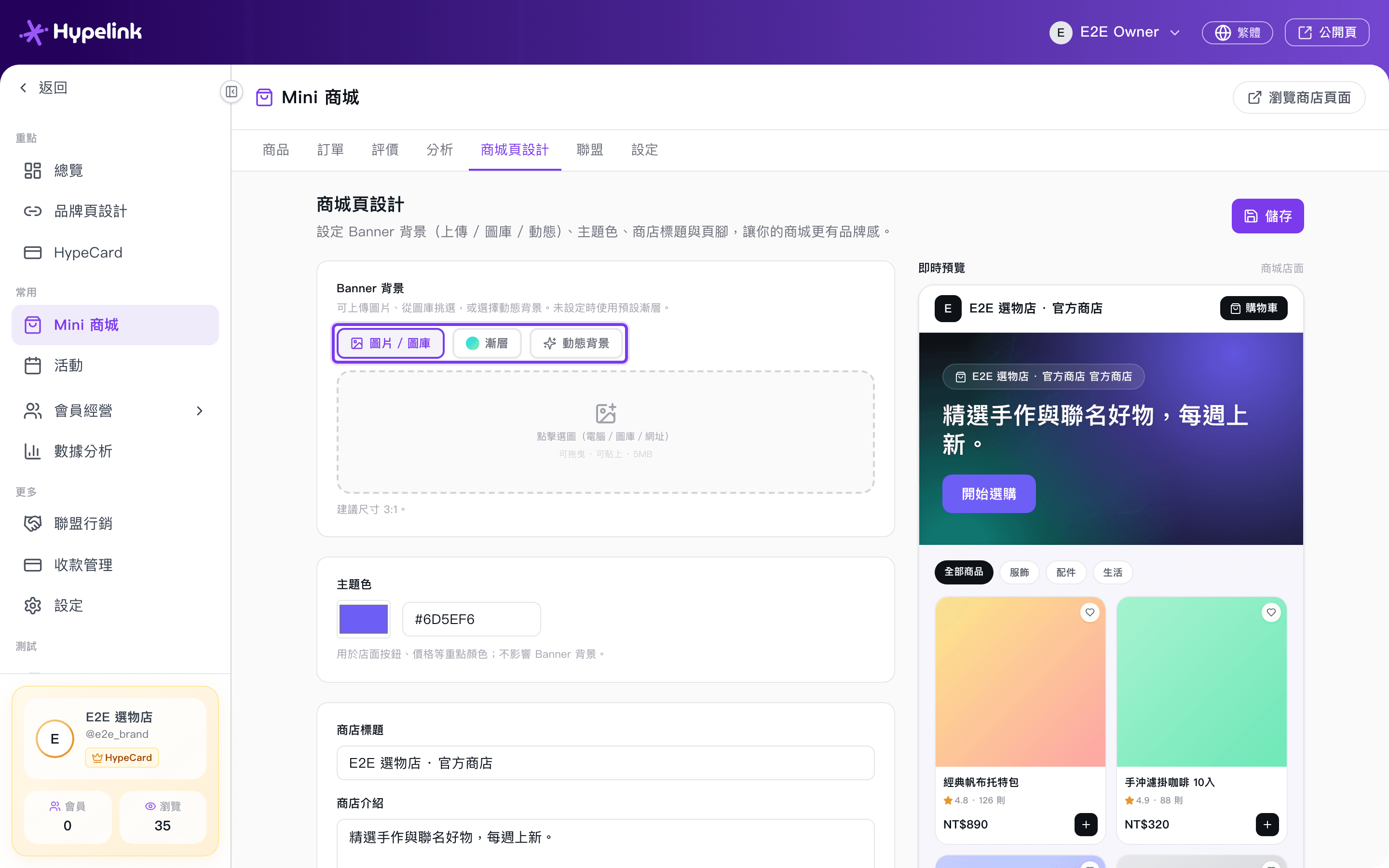
Task: Open 聯盟行銷 in the sidebar
Action: (115, 524)
